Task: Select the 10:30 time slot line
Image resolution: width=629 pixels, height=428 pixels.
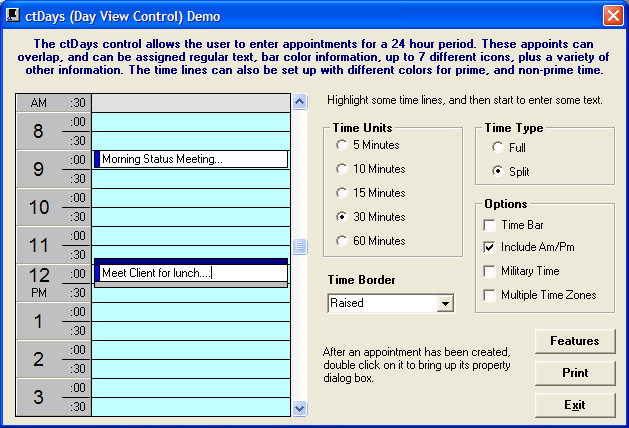Action: click(191, 217)
